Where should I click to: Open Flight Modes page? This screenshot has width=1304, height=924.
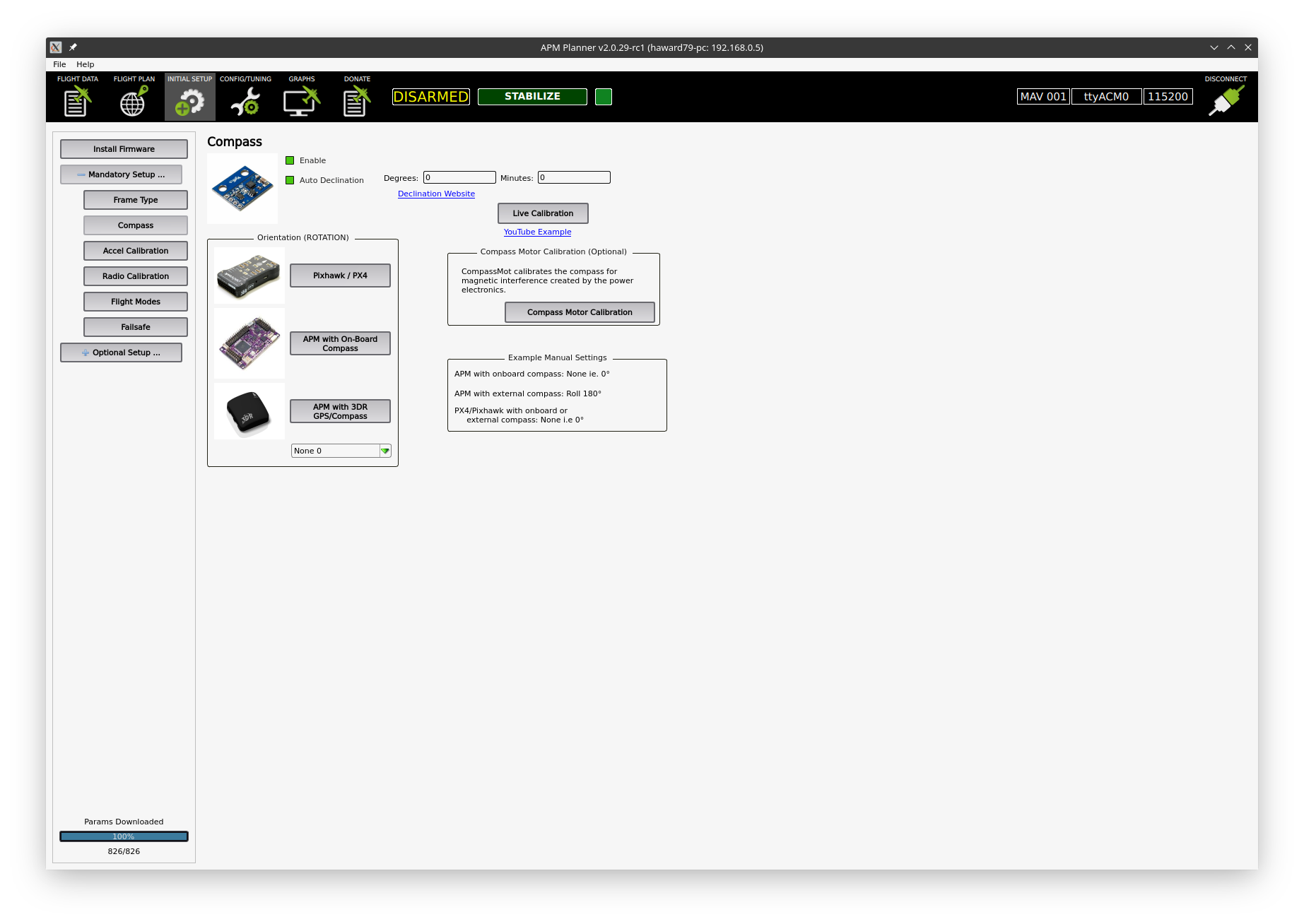(136, 302)
